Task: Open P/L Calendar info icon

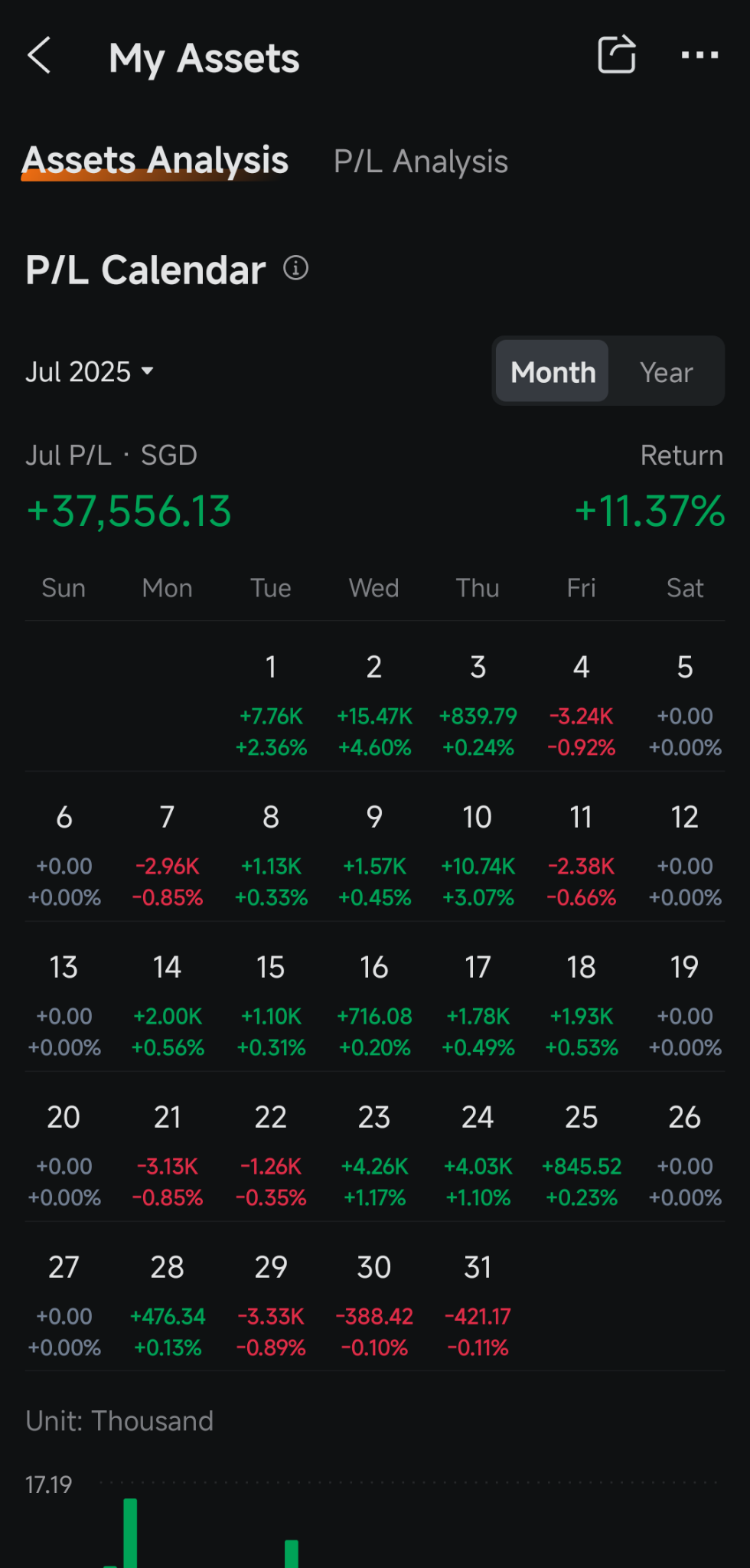Action: (296, 269)
